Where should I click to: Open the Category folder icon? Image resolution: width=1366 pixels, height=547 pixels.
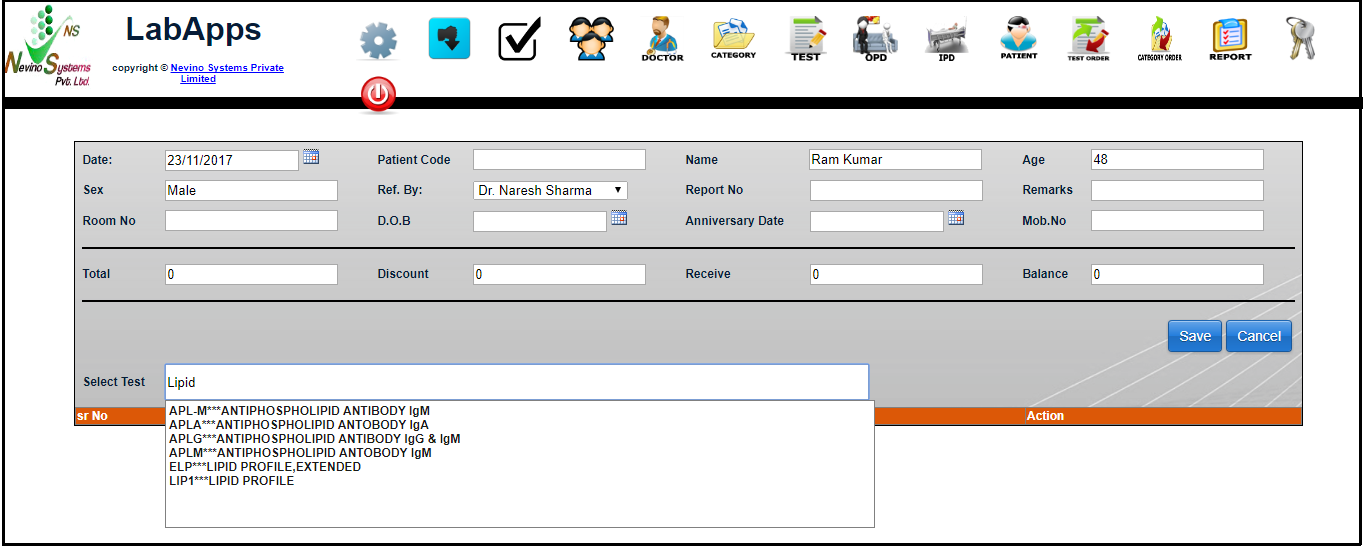pos(733,39)
